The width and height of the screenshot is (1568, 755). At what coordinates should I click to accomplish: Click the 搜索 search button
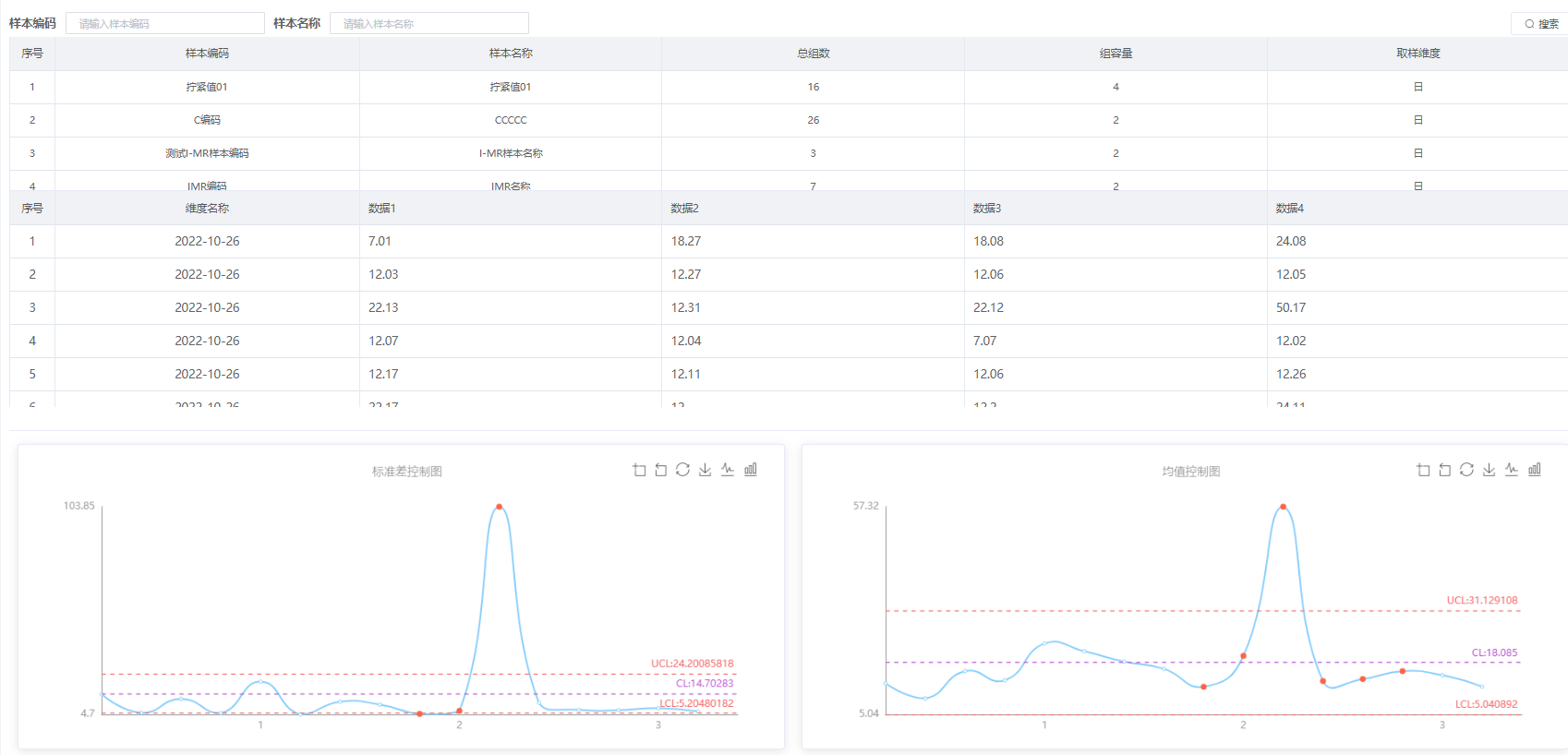[1541, 24]
